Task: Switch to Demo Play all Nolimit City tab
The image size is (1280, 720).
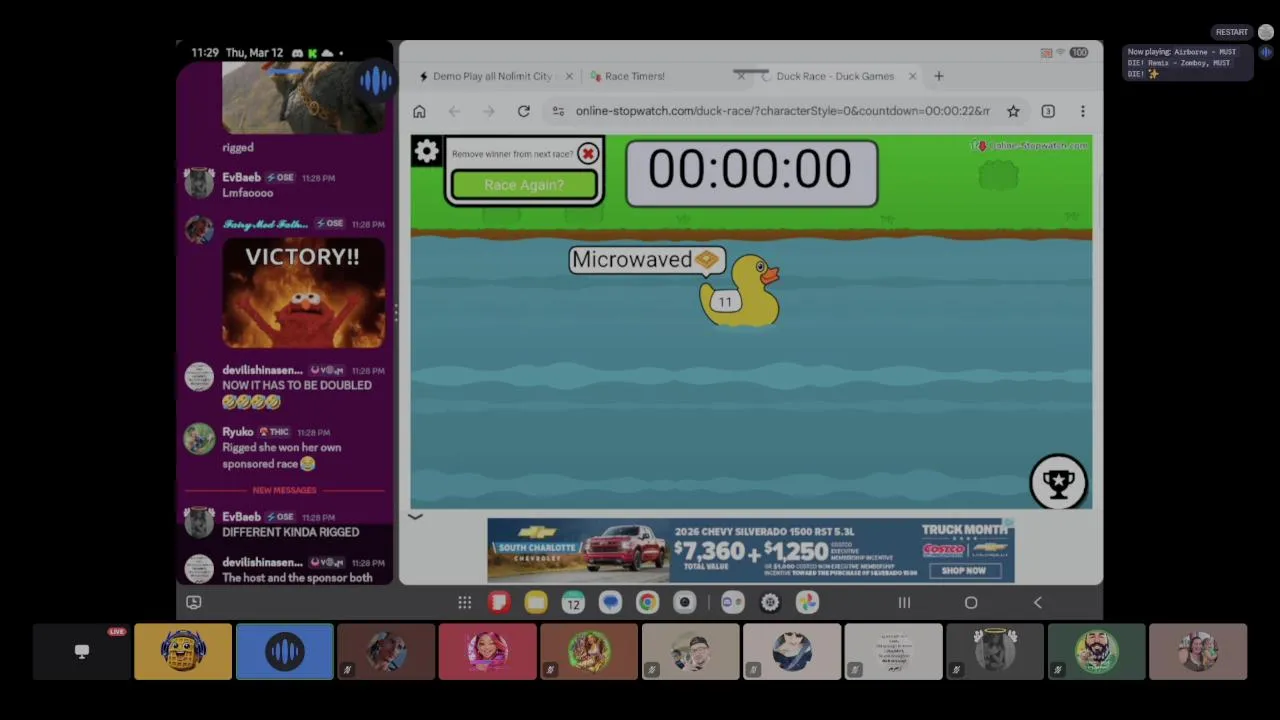Action: tap(492, 76)
